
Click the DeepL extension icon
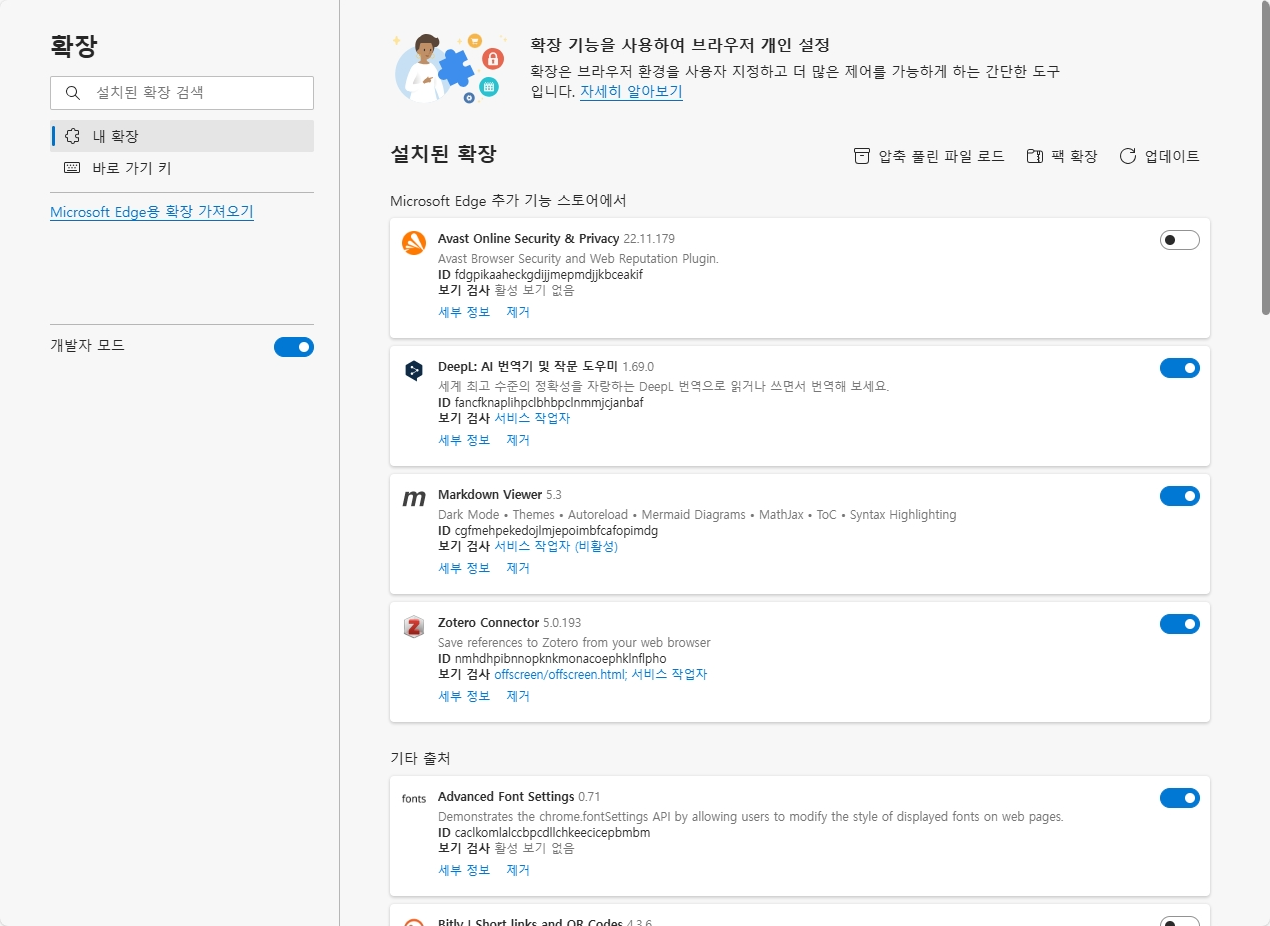tap(414, 371)
